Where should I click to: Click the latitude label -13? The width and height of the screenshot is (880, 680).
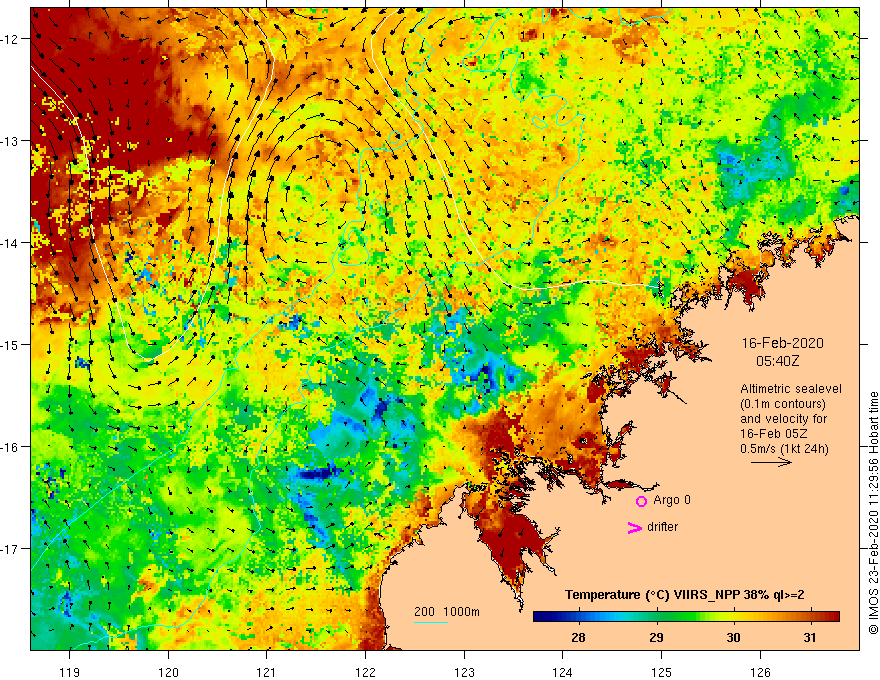tap(12, 141)
